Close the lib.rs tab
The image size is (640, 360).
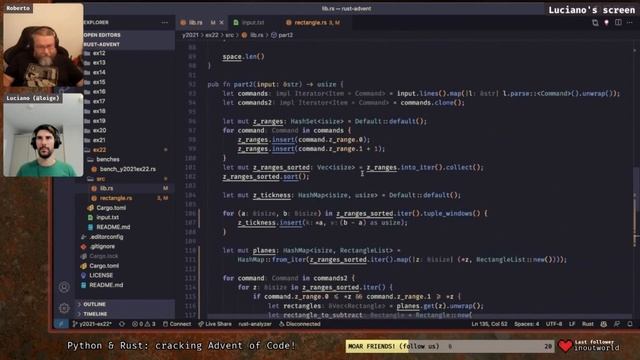(222, 22)
